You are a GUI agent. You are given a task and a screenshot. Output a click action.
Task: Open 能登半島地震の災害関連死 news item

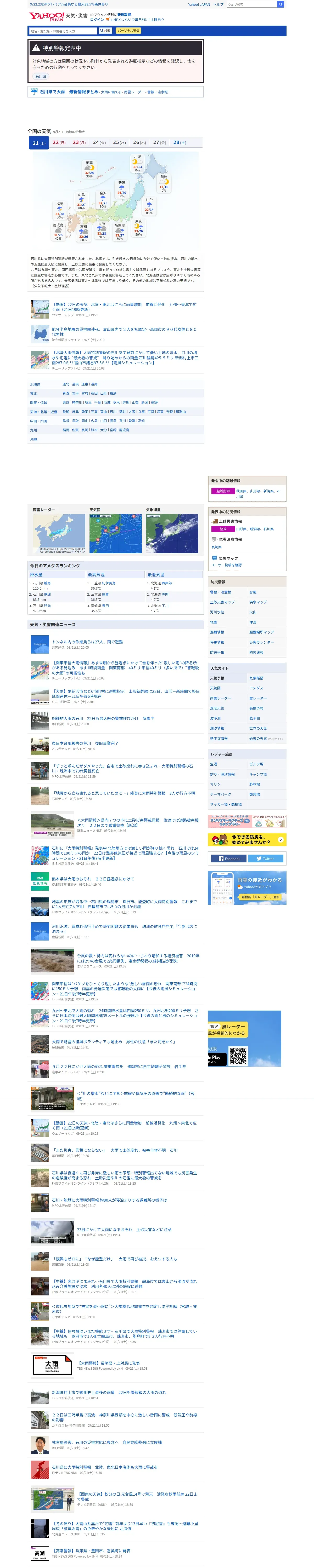click(124, 332)
